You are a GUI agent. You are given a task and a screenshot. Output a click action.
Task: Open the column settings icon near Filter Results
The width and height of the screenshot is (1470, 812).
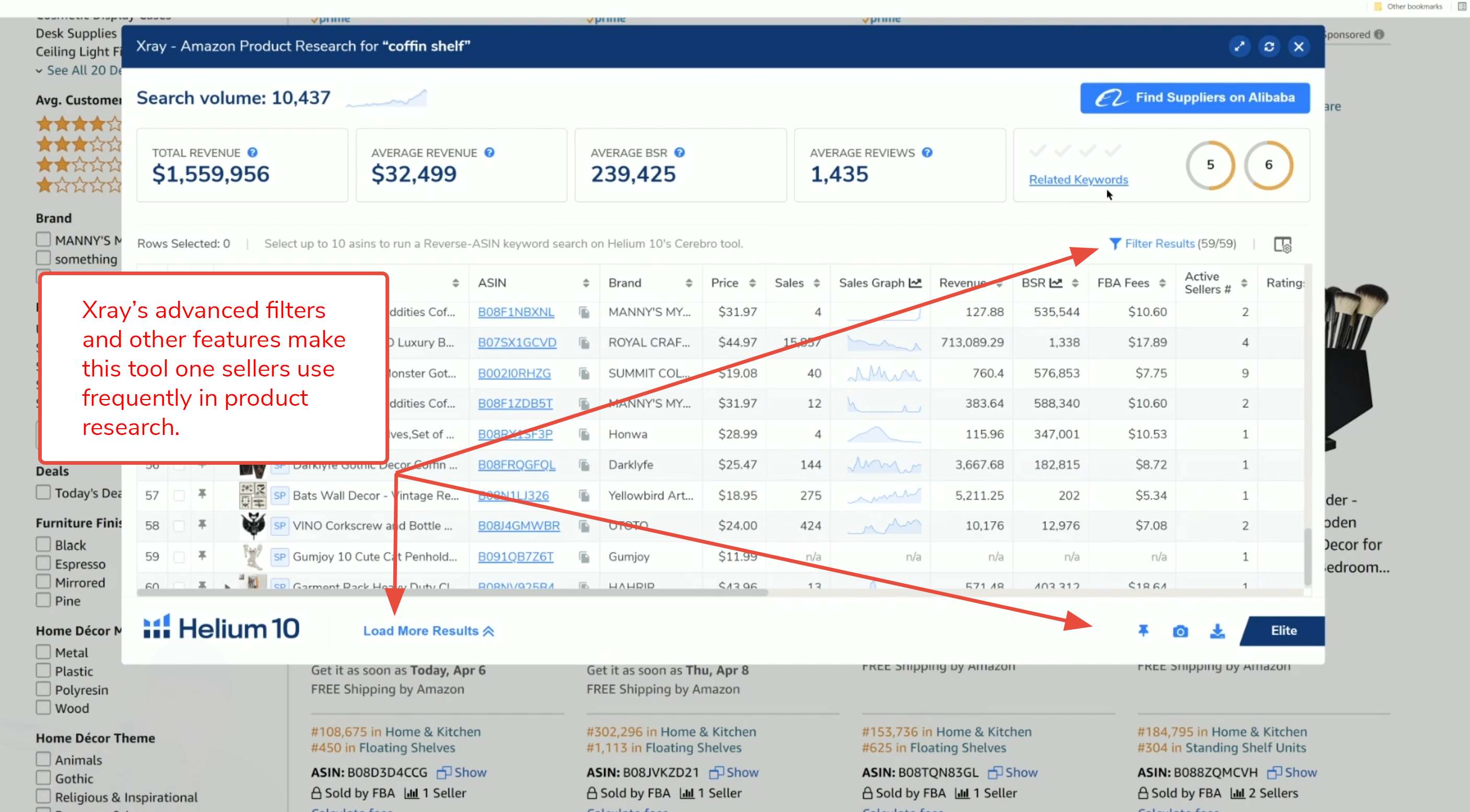1282,244
